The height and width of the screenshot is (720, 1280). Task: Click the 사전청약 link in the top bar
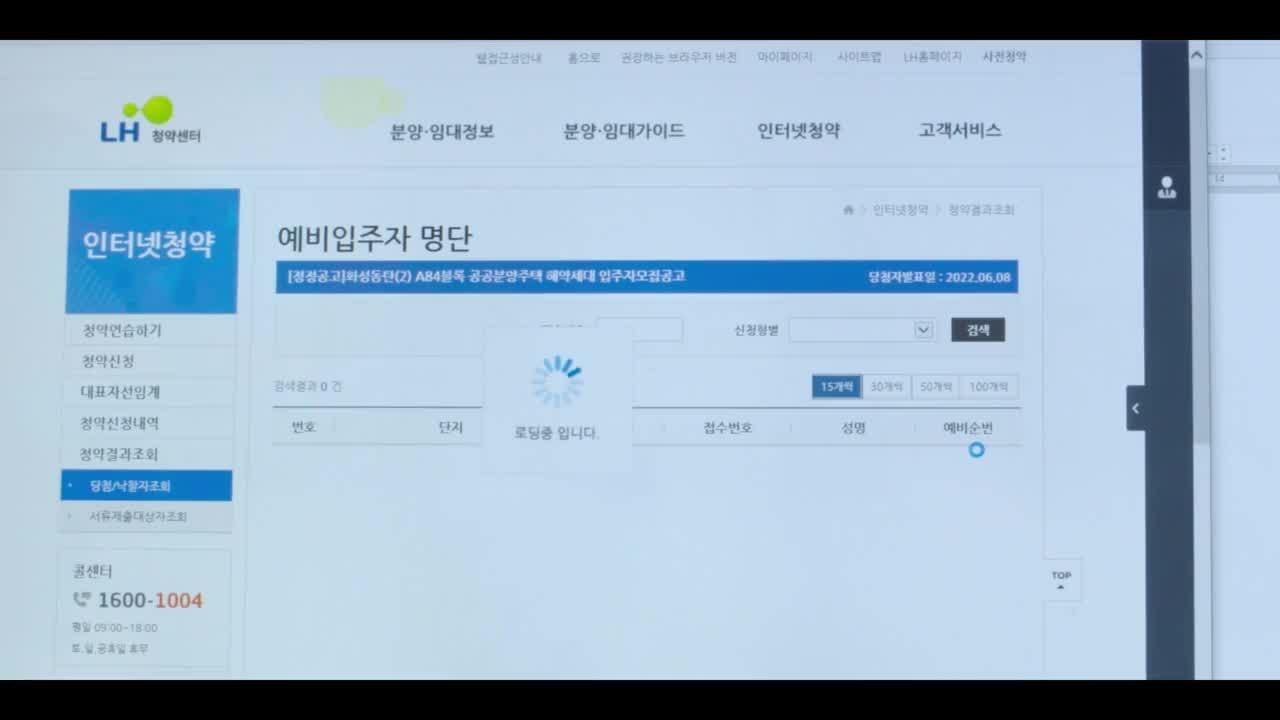[x=1004, y=57]
